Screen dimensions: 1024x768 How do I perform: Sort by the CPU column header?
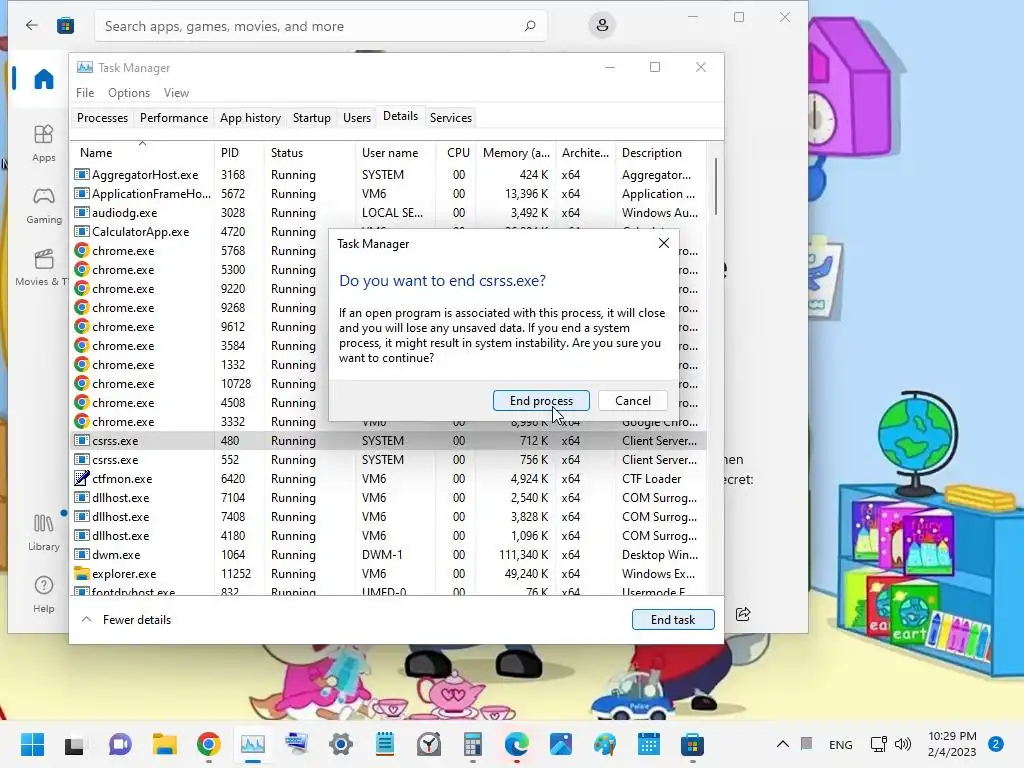pyautogui.click(x=458, y=152)
